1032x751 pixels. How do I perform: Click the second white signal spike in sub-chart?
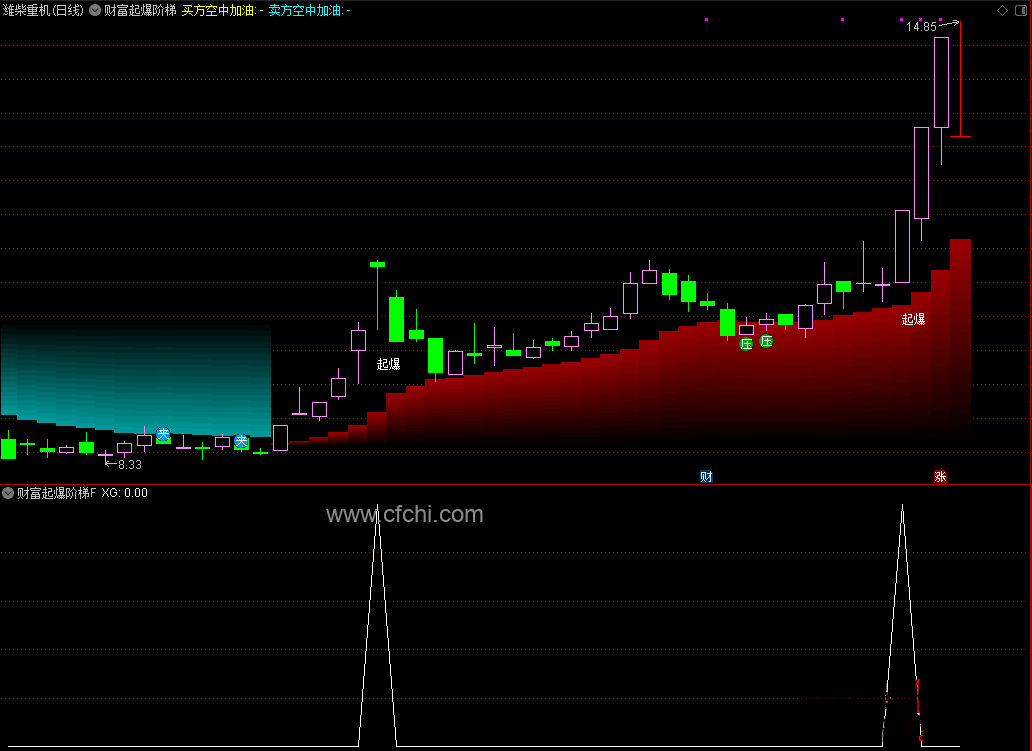(902, 625)
